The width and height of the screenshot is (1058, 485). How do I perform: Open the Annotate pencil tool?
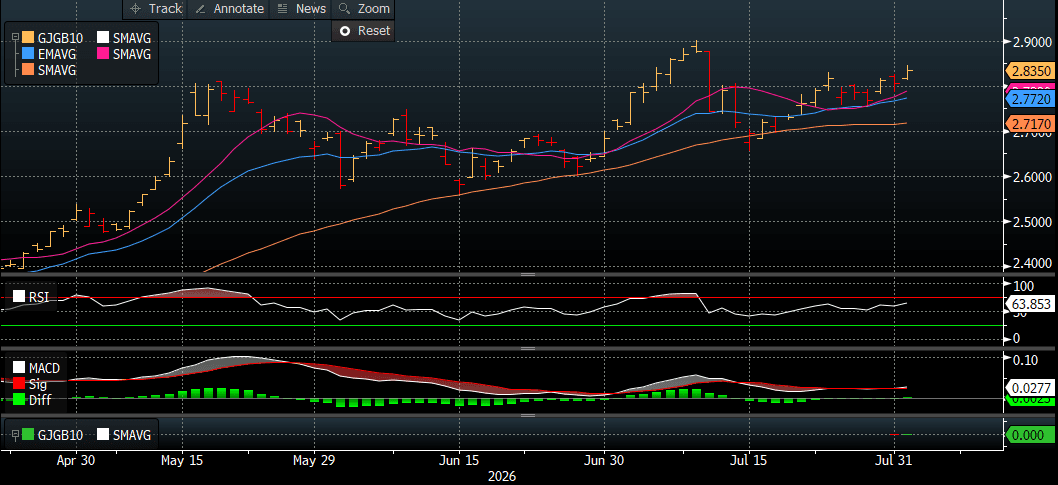coord(228,9)
